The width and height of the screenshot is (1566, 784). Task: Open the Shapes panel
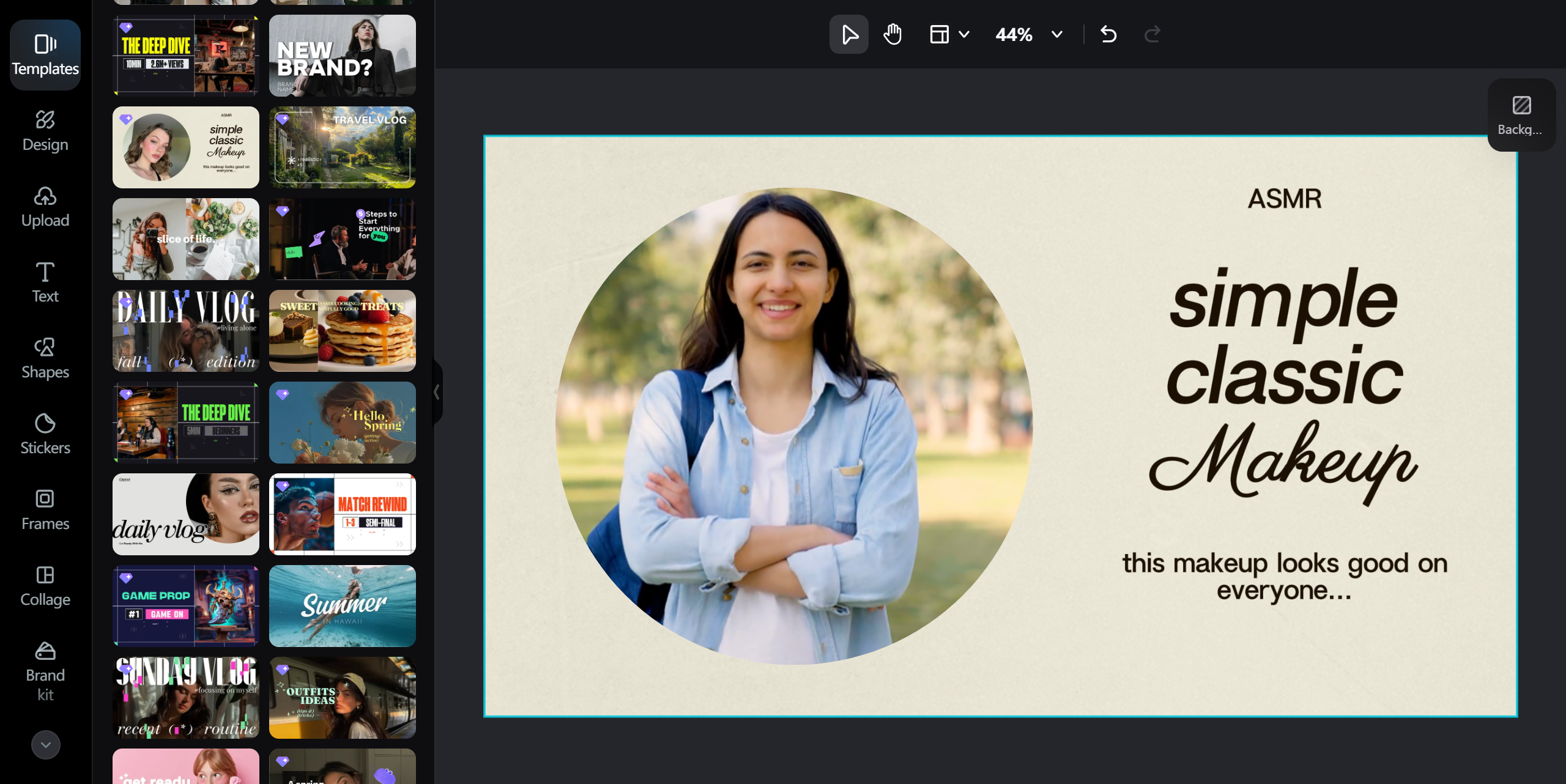tap(45, 358)
